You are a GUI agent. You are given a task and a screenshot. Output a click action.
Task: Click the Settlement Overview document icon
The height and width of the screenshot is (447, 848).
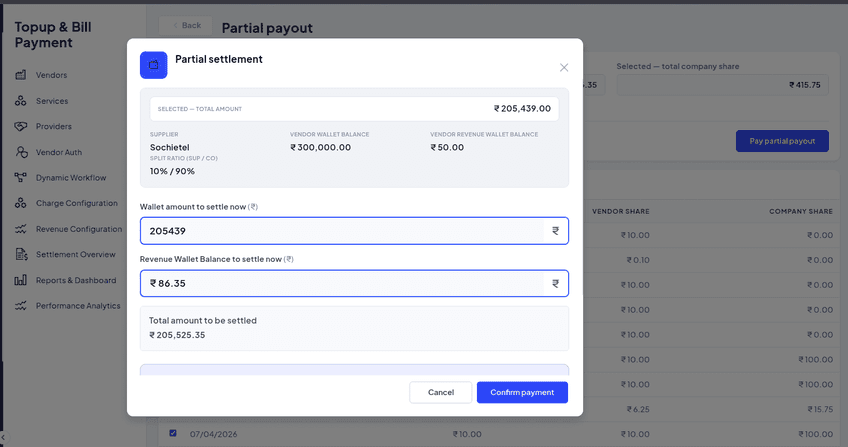tap(21, 255)
